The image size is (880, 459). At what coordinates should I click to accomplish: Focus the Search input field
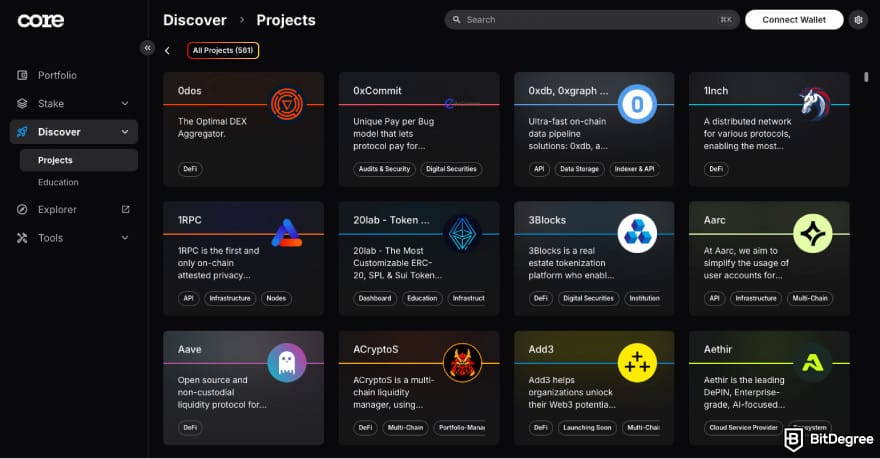pos(592,20)
